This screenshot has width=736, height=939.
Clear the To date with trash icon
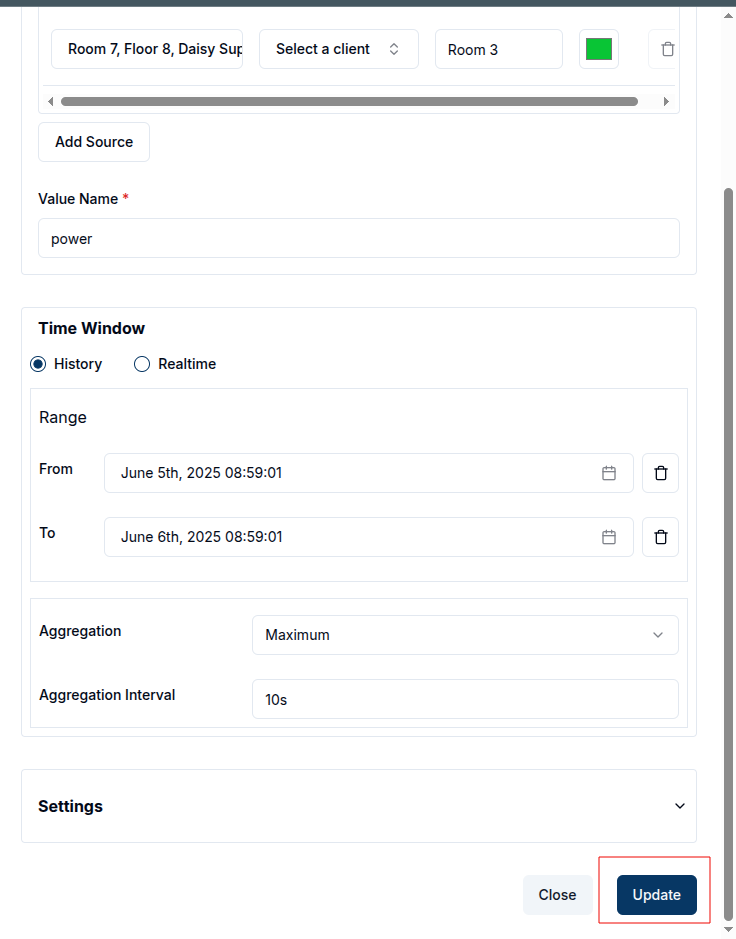coord(660,537)
